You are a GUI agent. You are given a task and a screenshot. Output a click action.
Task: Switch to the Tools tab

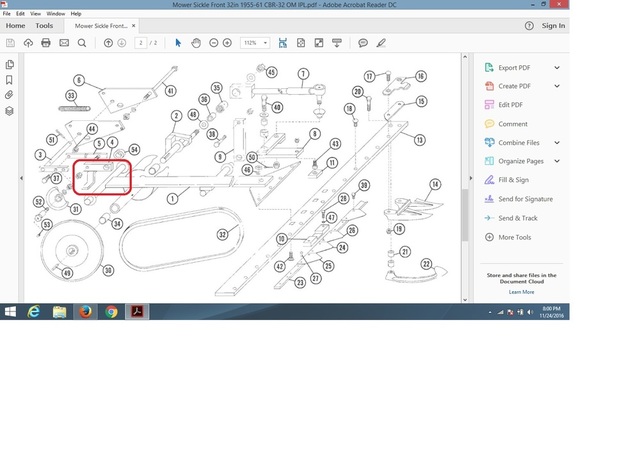[x=45, y=25]
